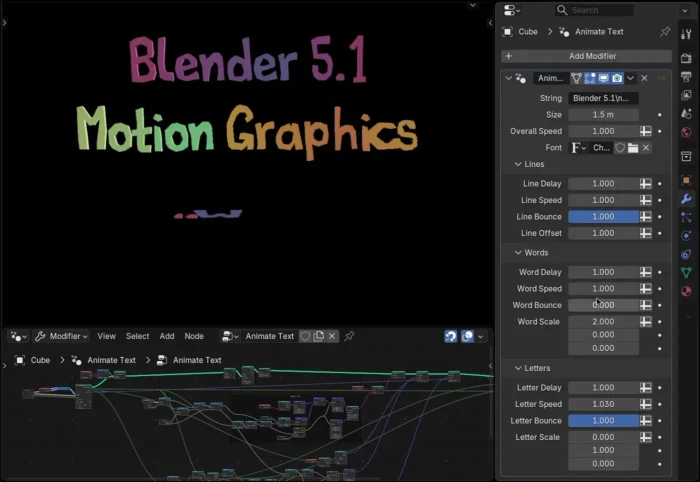The height and width of the screenshot is (482, 700).
Task: Toggle modifier display in render (camera icon)
Action: (617, 78)
